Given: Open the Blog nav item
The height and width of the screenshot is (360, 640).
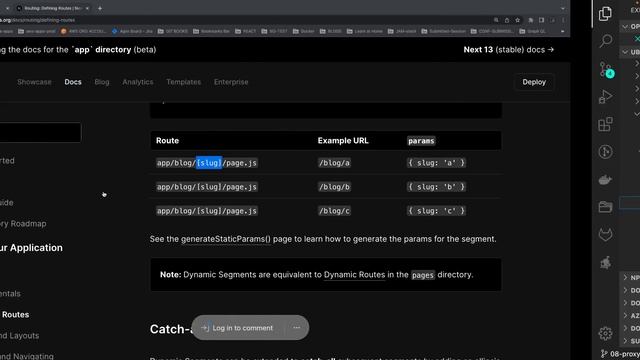Looking at the screenshot, I should tap(102, 82).
